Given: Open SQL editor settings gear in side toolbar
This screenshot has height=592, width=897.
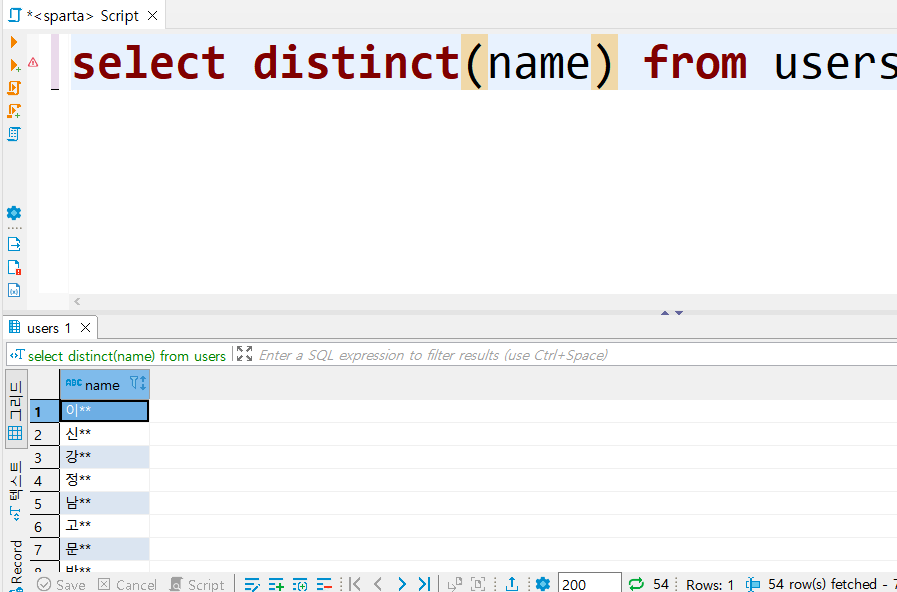Looking at the screenshot, I should click(14, 213).
